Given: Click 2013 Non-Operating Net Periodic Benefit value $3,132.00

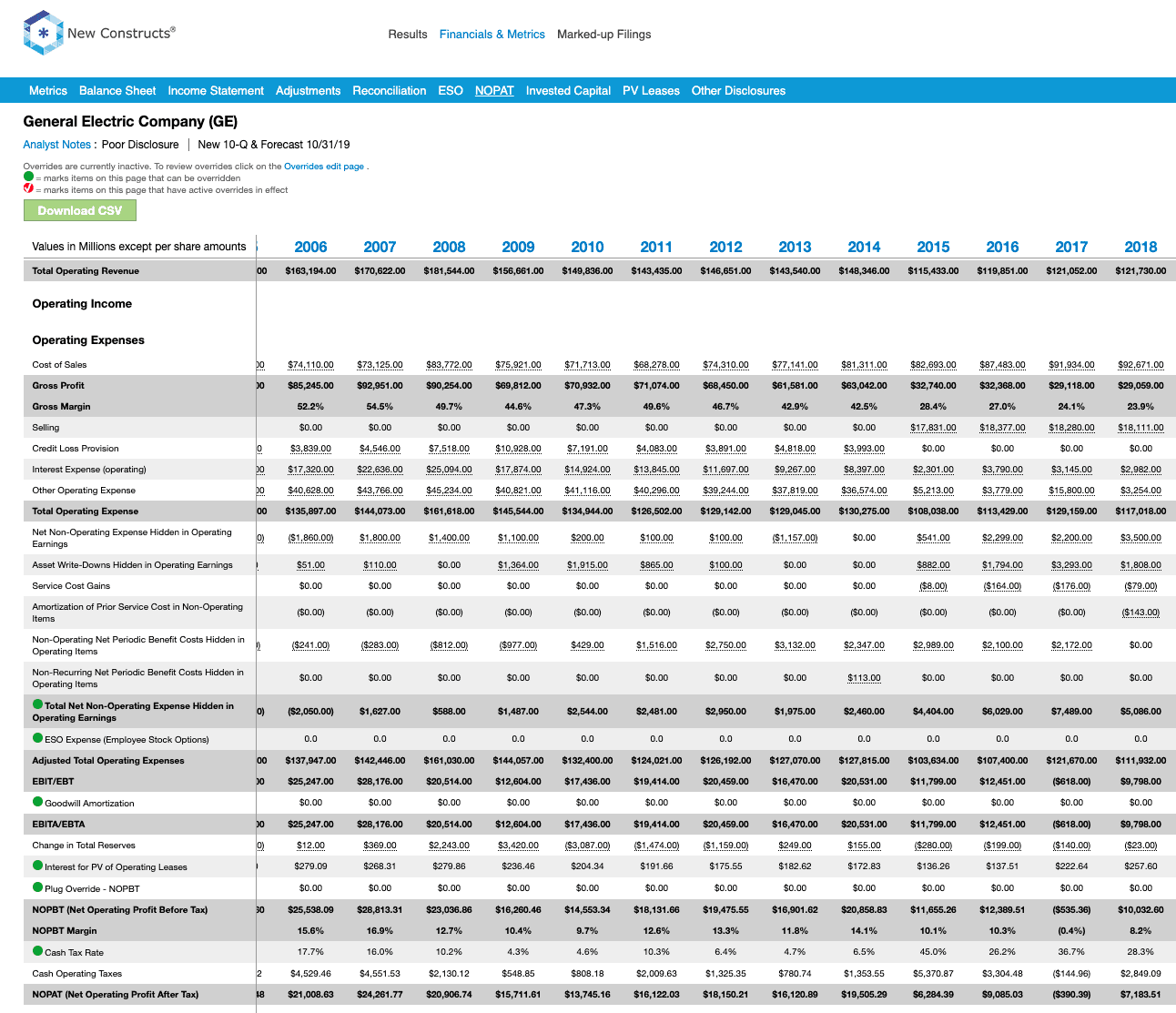Looking at the screenshot, I should click(795, 645).
